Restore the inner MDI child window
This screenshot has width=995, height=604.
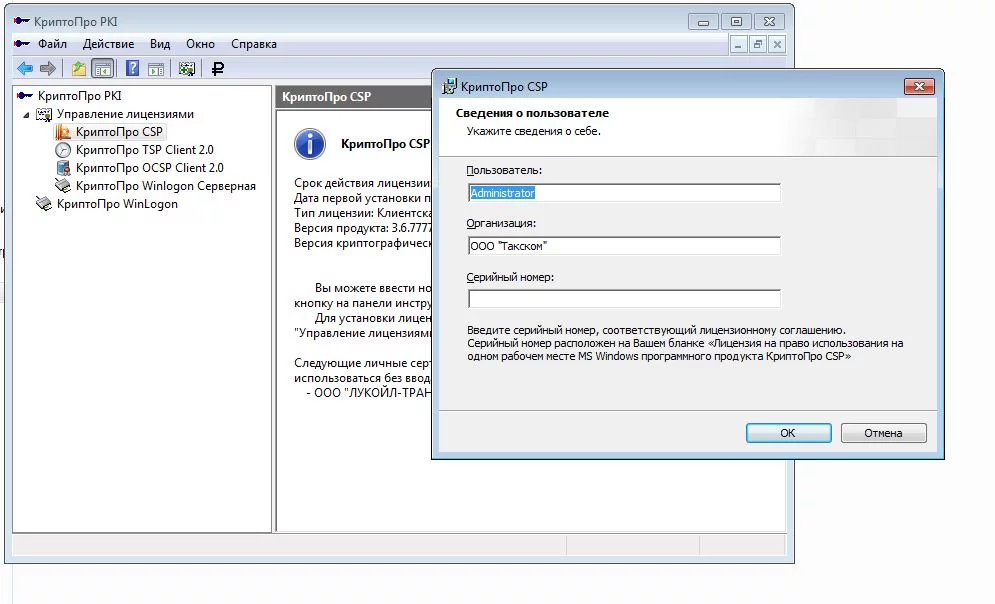tap(758, 44)
